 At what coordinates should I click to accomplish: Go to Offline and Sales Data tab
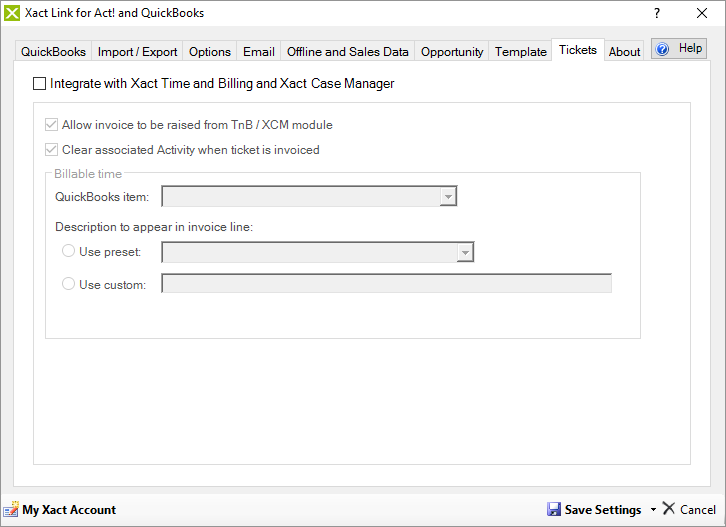tap(348, 51)
